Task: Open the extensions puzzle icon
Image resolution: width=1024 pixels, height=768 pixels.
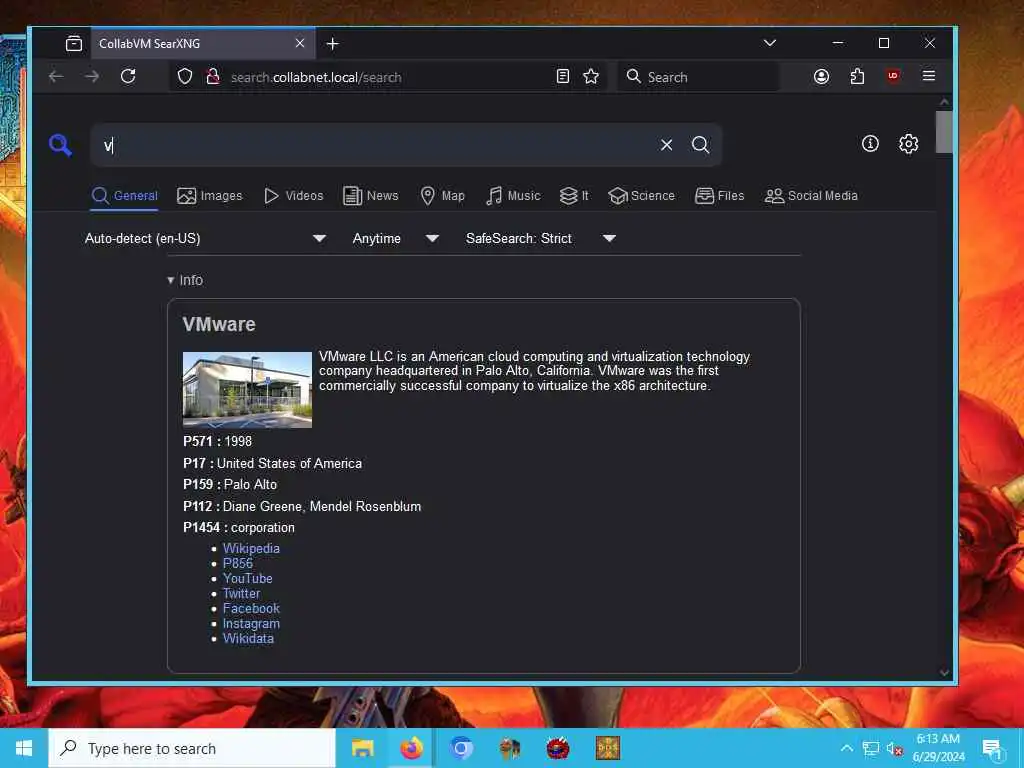Action: click(857, 76)
